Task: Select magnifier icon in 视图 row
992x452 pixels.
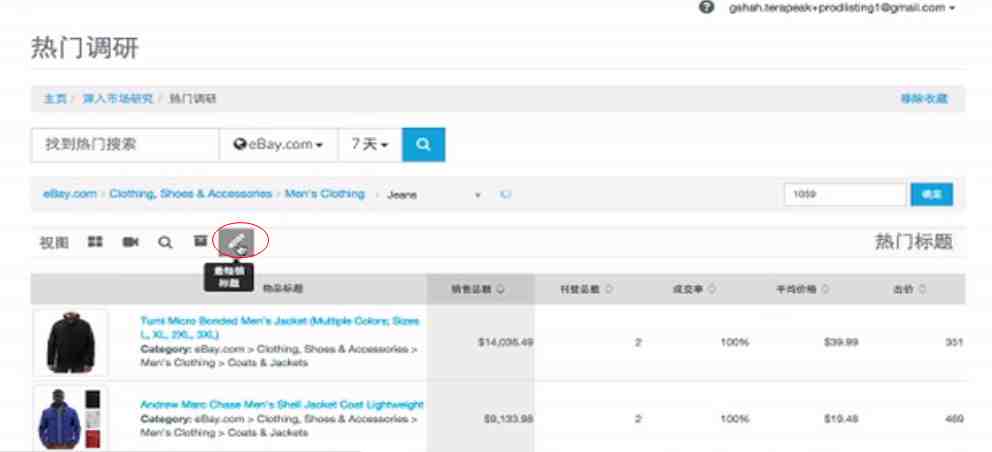Action: click(165, 242)
